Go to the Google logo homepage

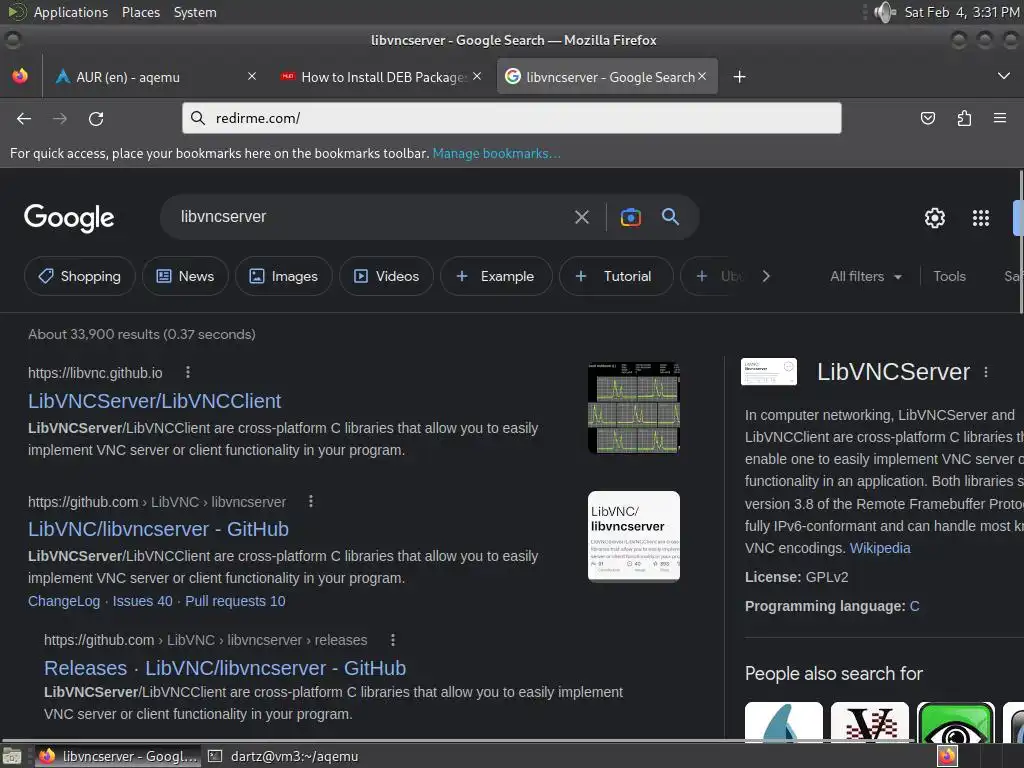(x=69, y=217)
